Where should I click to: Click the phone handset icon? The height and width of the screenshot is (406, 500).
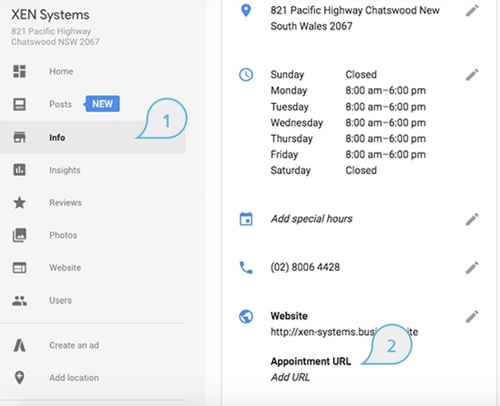[246, 268]
